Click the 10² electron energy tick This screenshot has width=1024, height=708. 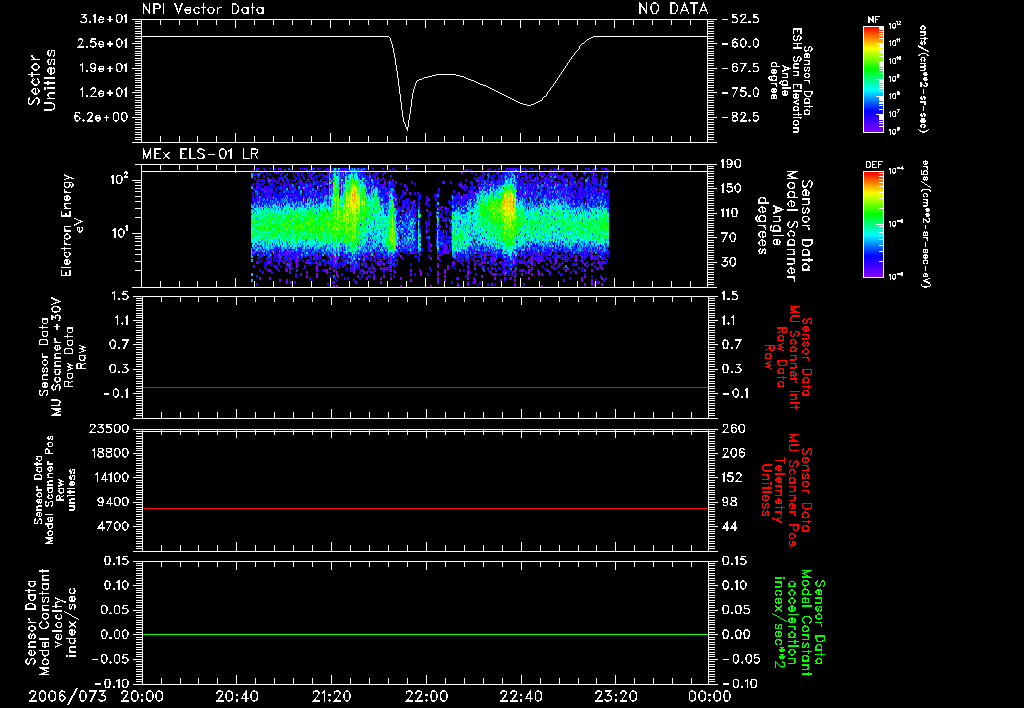click(x=119, y=180)
